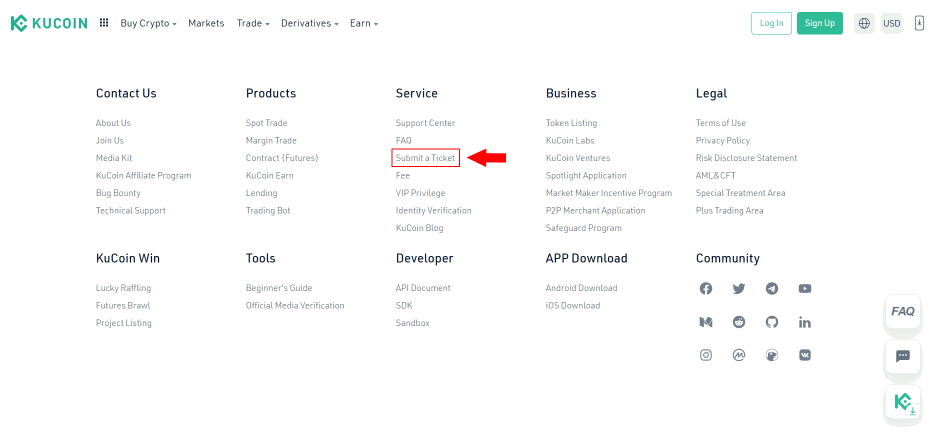Click the Sign Up button
Screen dimensions: 935x433
[x=819, y=23]
